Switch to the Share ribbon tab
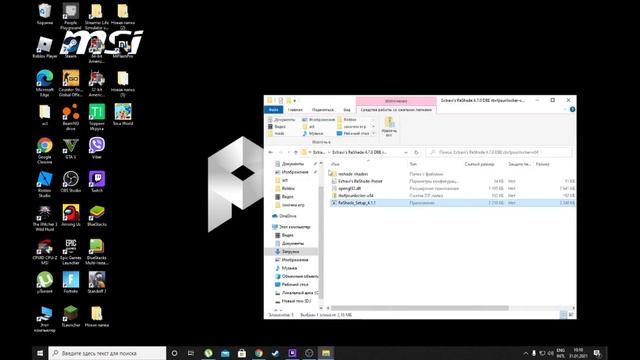The image size is (640, 360). pyautogui.click(x=322, y=110)
